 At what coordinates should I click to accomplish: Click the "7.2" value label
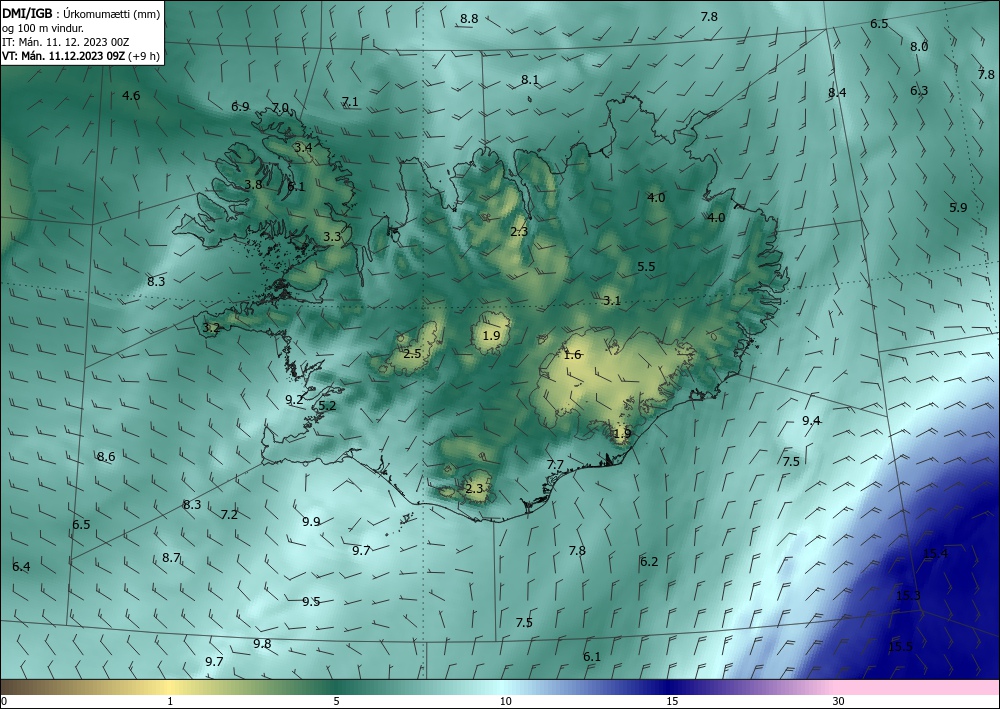[229, 514]
